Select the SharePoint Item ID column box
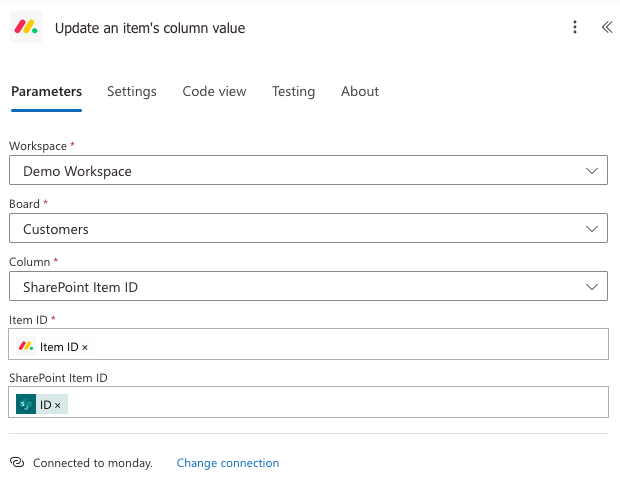The width and height of the screenshot is (620, 484). [308, 286]
